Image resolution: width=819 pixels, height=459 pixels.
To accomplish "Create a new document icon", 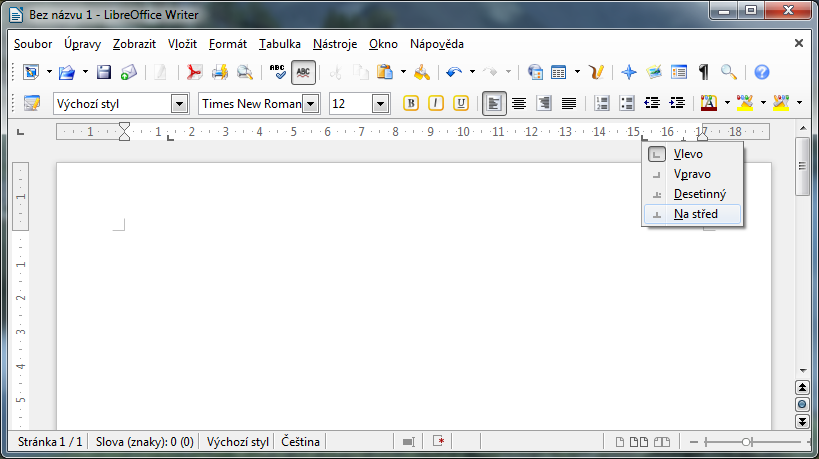I will pyautogui.click(x=31, y=72).
